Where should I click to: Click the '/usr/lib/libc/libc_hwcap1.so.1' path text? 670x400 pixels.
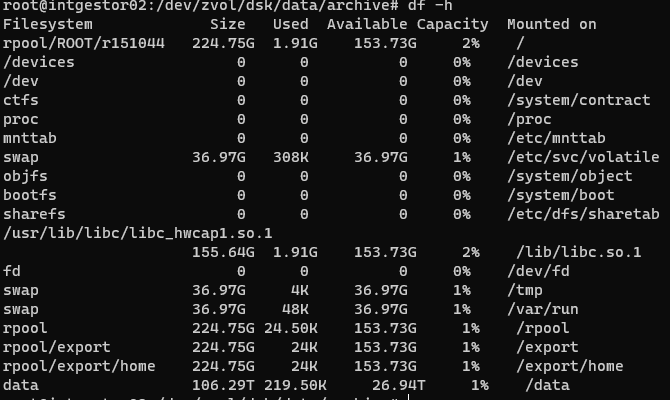[x=138, y=233]
